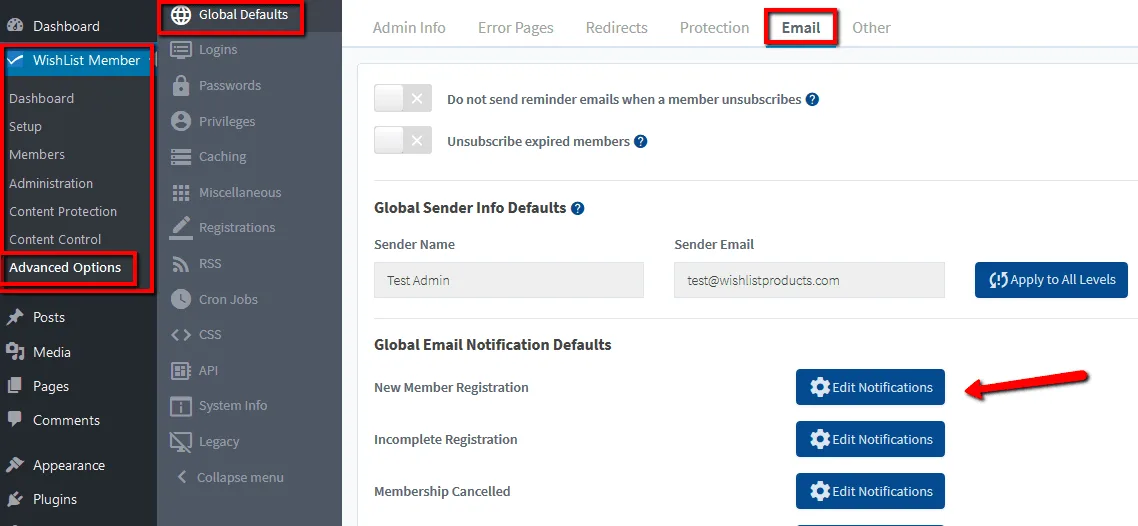Click the System Info icon
The height and width of the screenshot is (526, 1138).
click(x=181, y=406)
